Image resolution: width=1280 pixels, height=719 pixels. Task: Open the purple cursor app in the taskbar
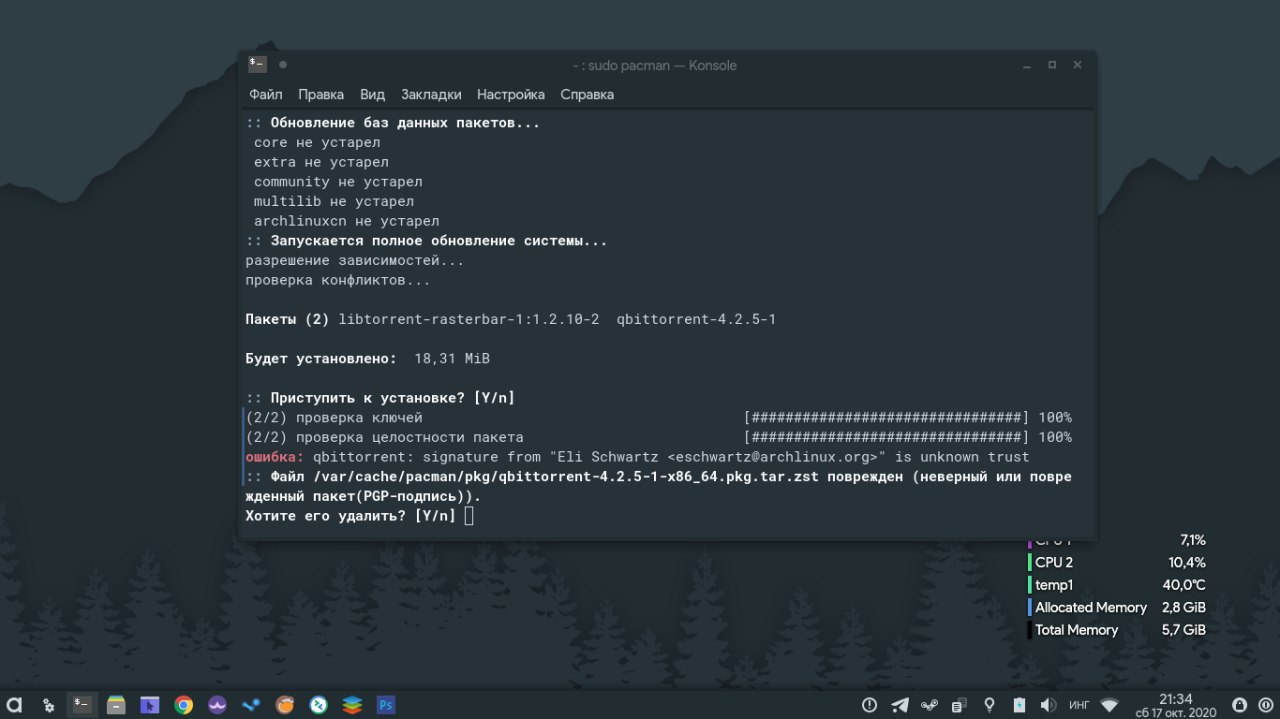click(x=149, y=705)
